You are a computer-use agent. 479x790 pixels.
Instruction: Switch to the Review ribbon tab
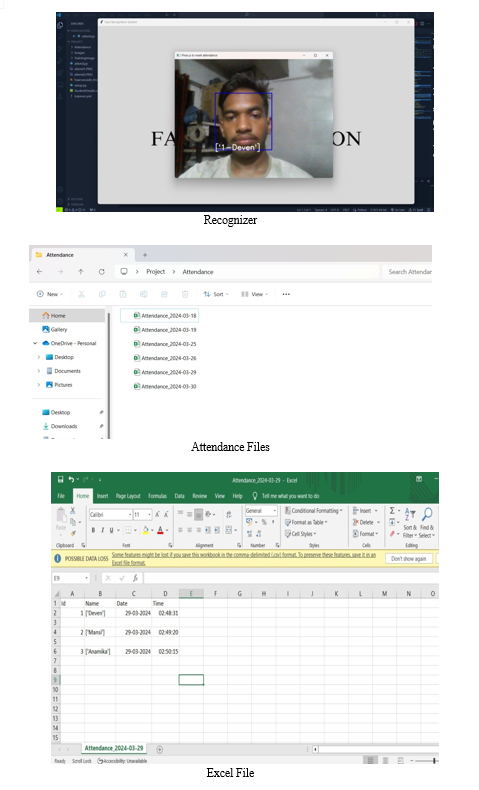click(199, 496)
